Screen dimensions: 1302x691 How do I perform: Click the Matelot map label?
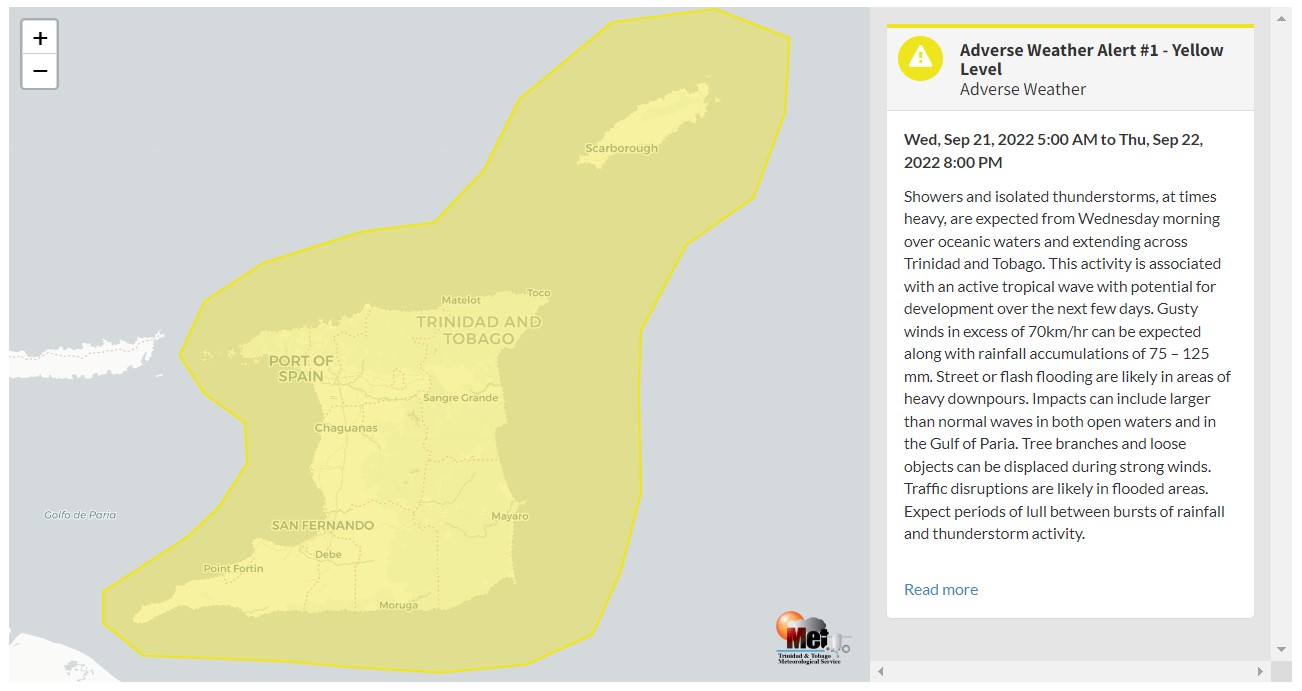tap(461, 300)
